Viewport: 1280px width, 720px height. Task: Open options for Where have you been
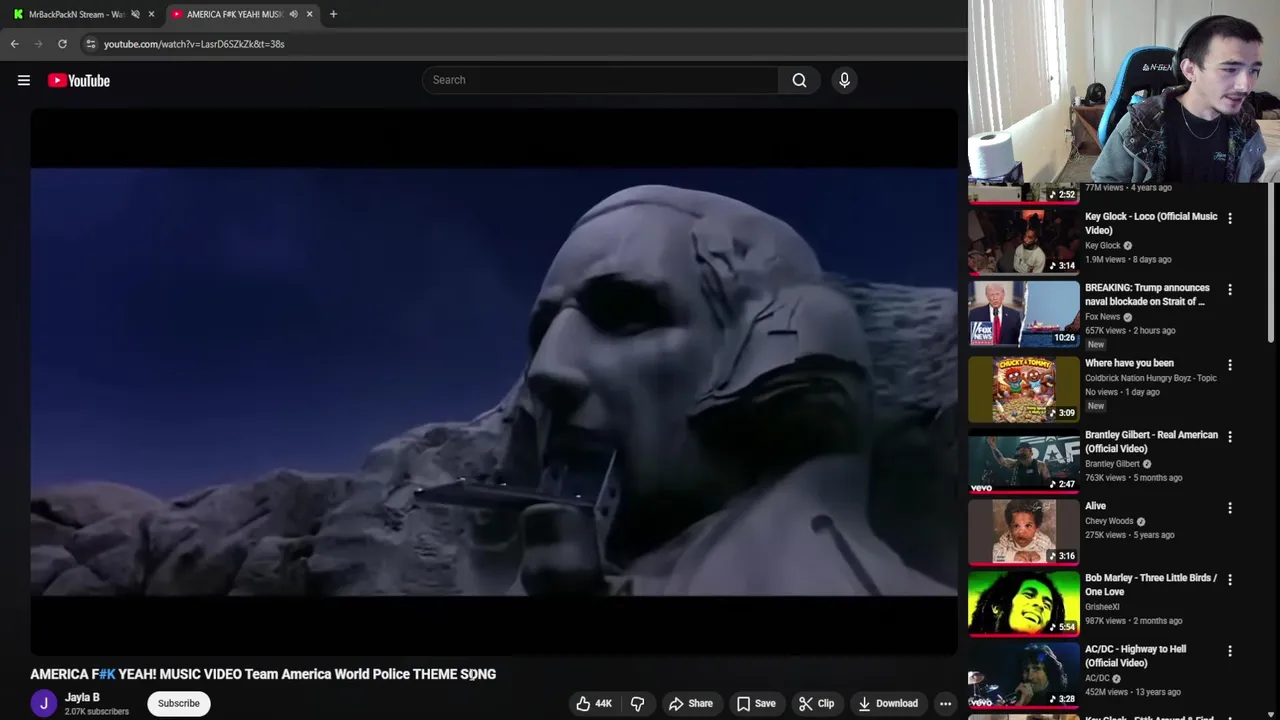1230,365
